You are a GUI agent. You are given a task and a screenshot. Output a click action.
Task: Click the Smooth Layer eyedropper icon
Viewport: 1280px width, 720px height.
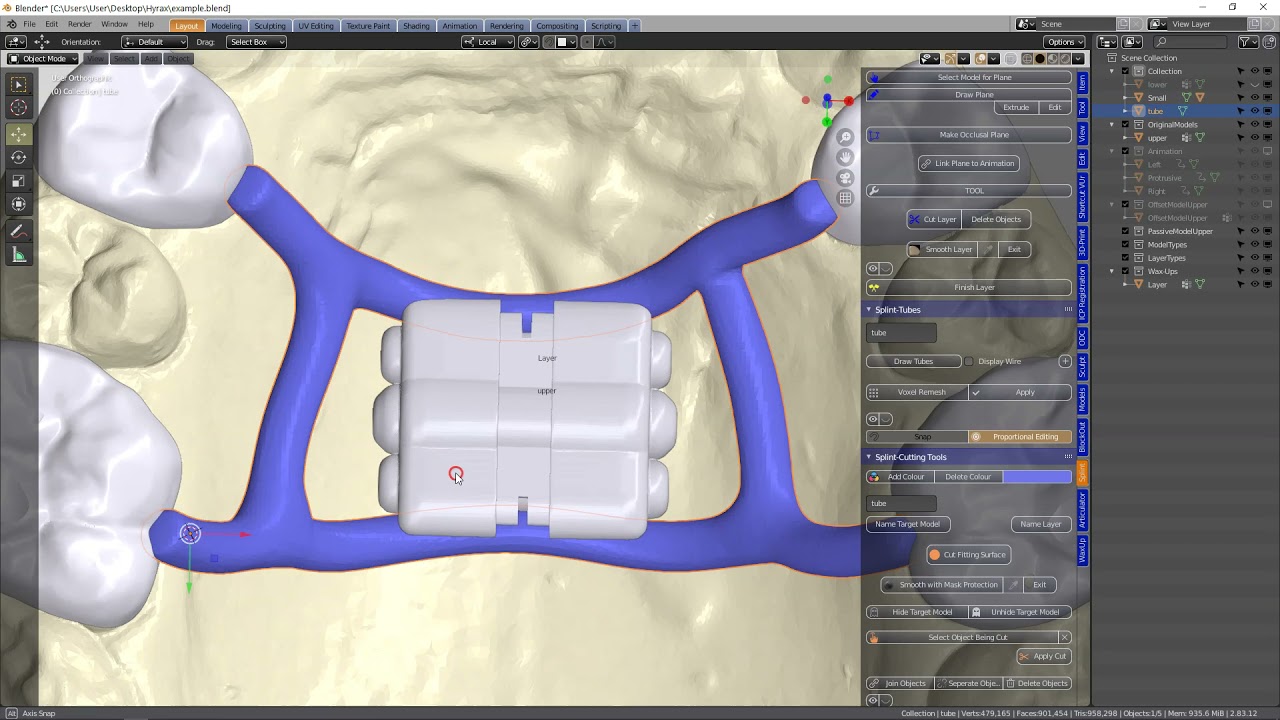click(989, 249)
